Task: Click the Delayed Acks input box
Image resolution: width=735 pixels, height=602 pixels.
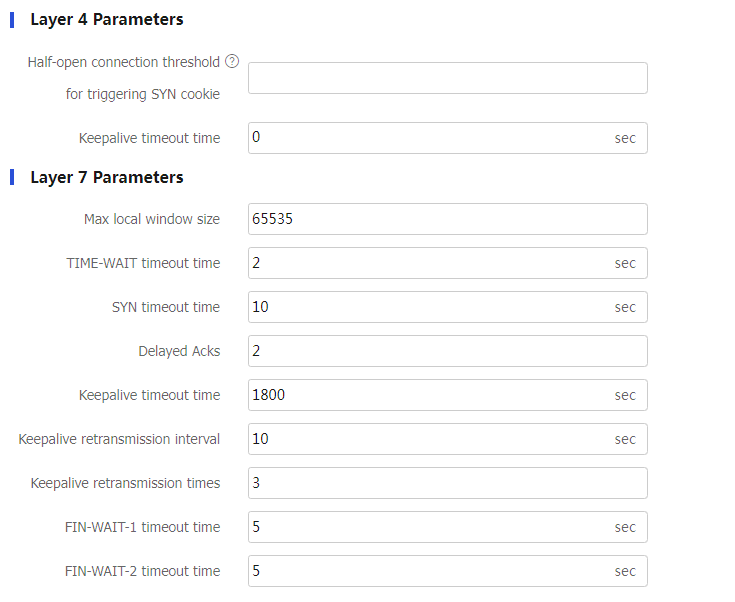Action: coord(447,351)
